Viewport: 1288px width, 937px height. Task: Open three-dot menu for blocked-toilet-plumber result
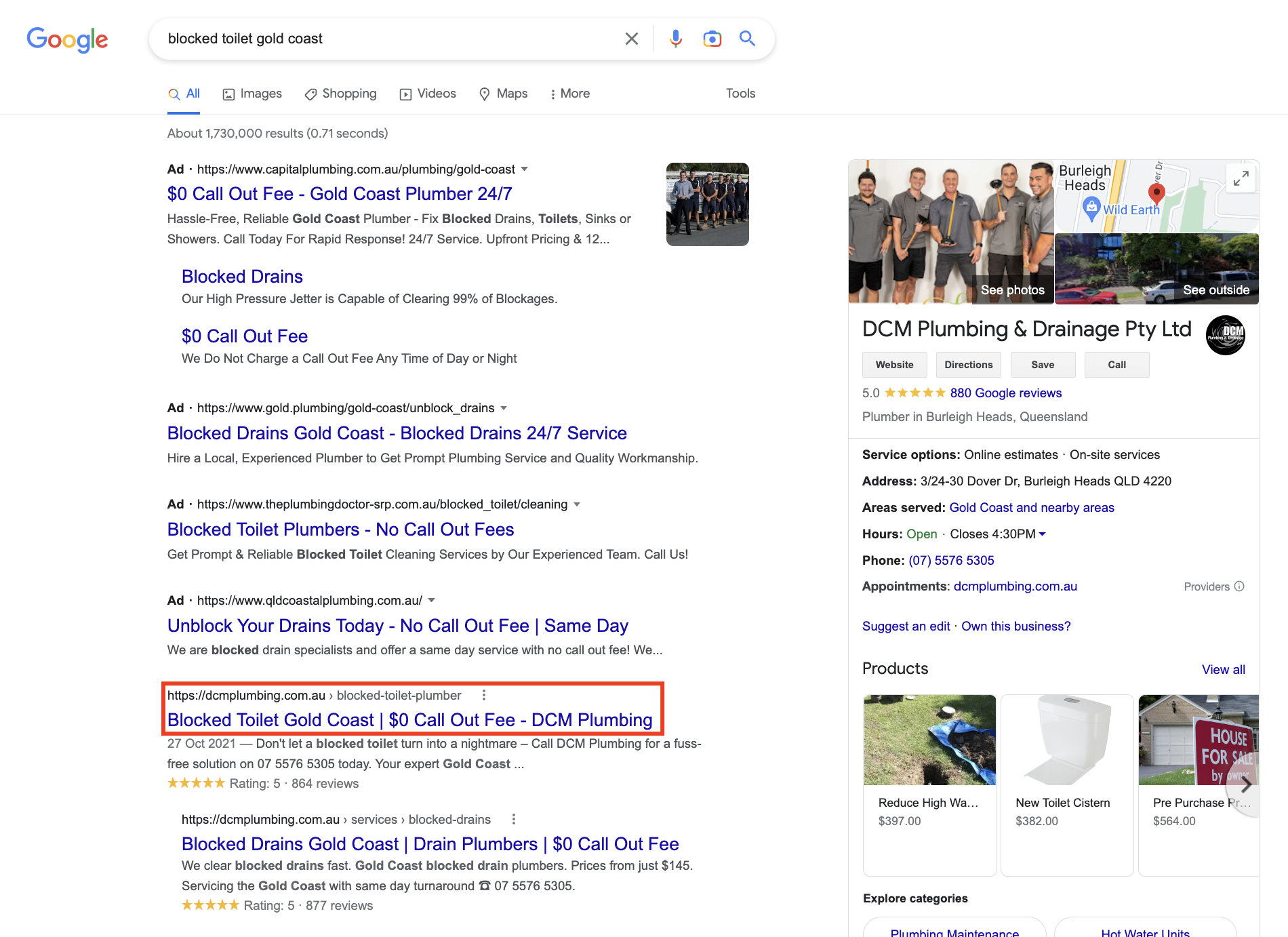483,695
